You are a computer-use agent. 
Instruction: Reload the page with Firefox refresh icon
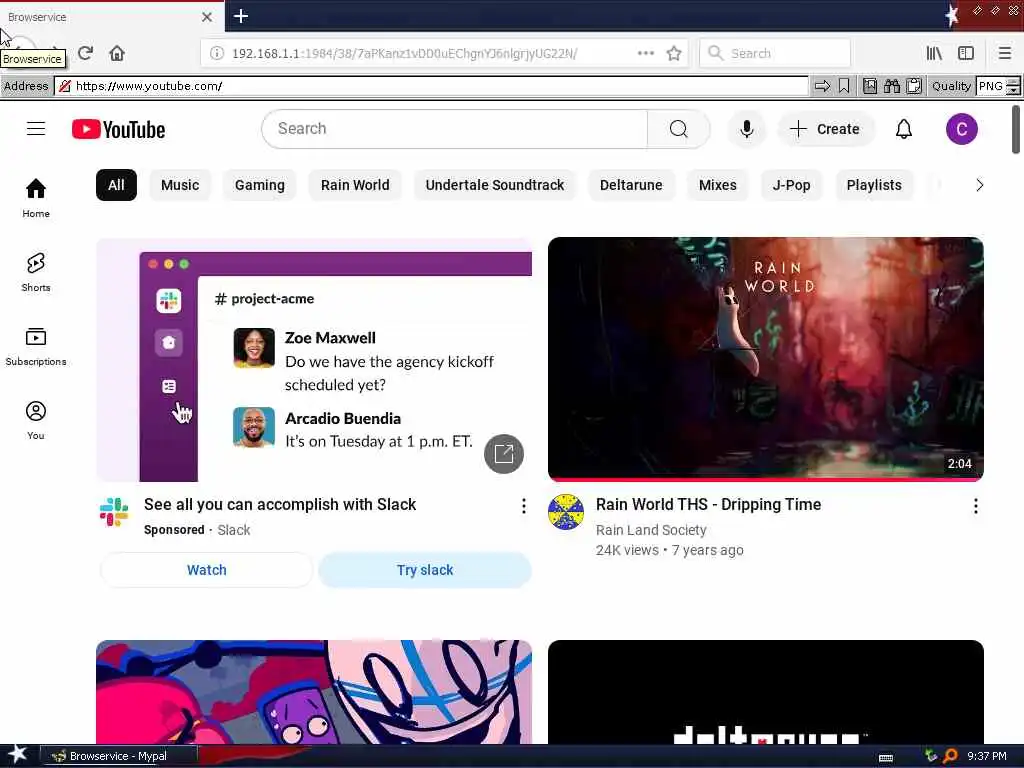(86, 53)
